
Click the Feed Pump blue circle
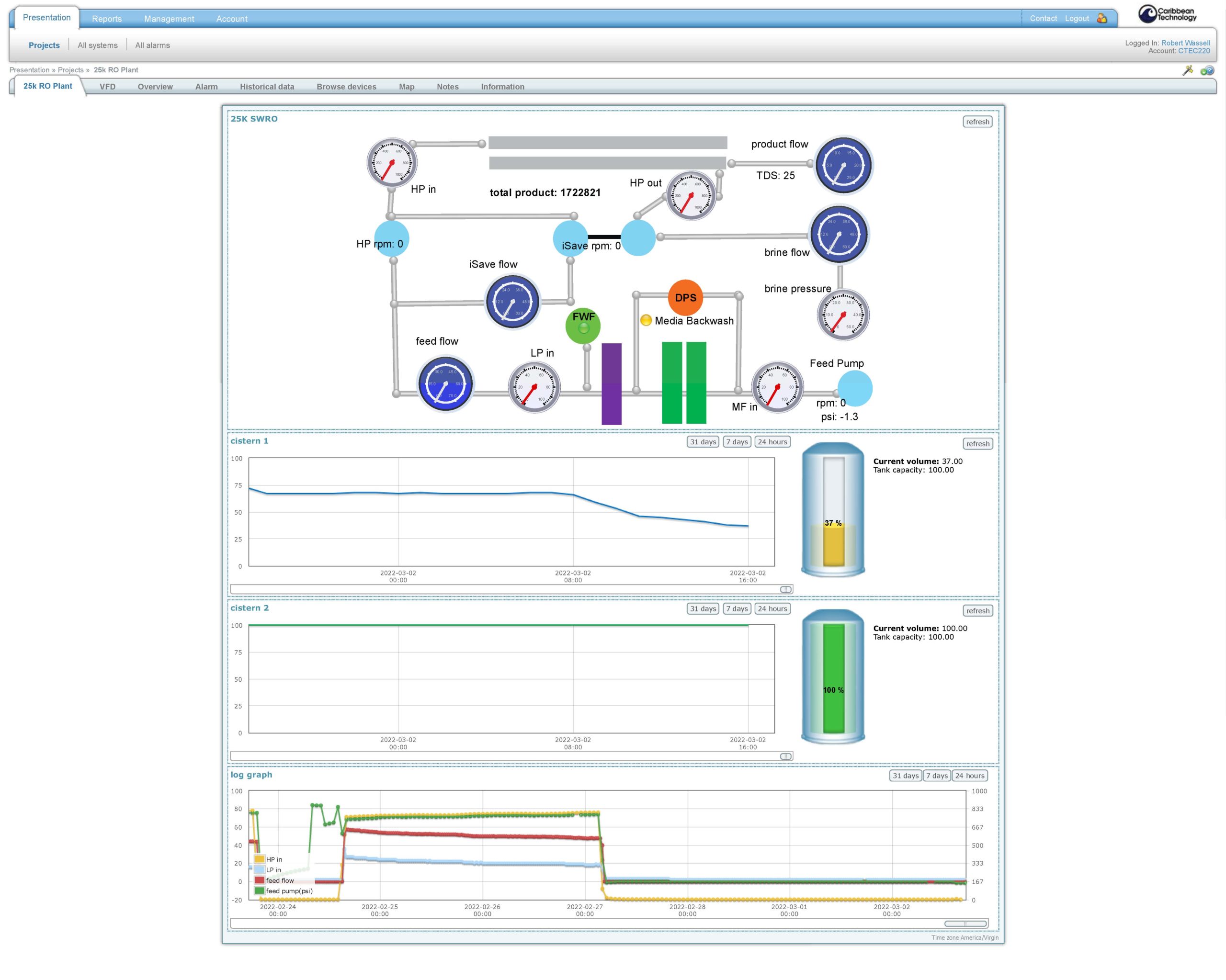tap(855, 388)
